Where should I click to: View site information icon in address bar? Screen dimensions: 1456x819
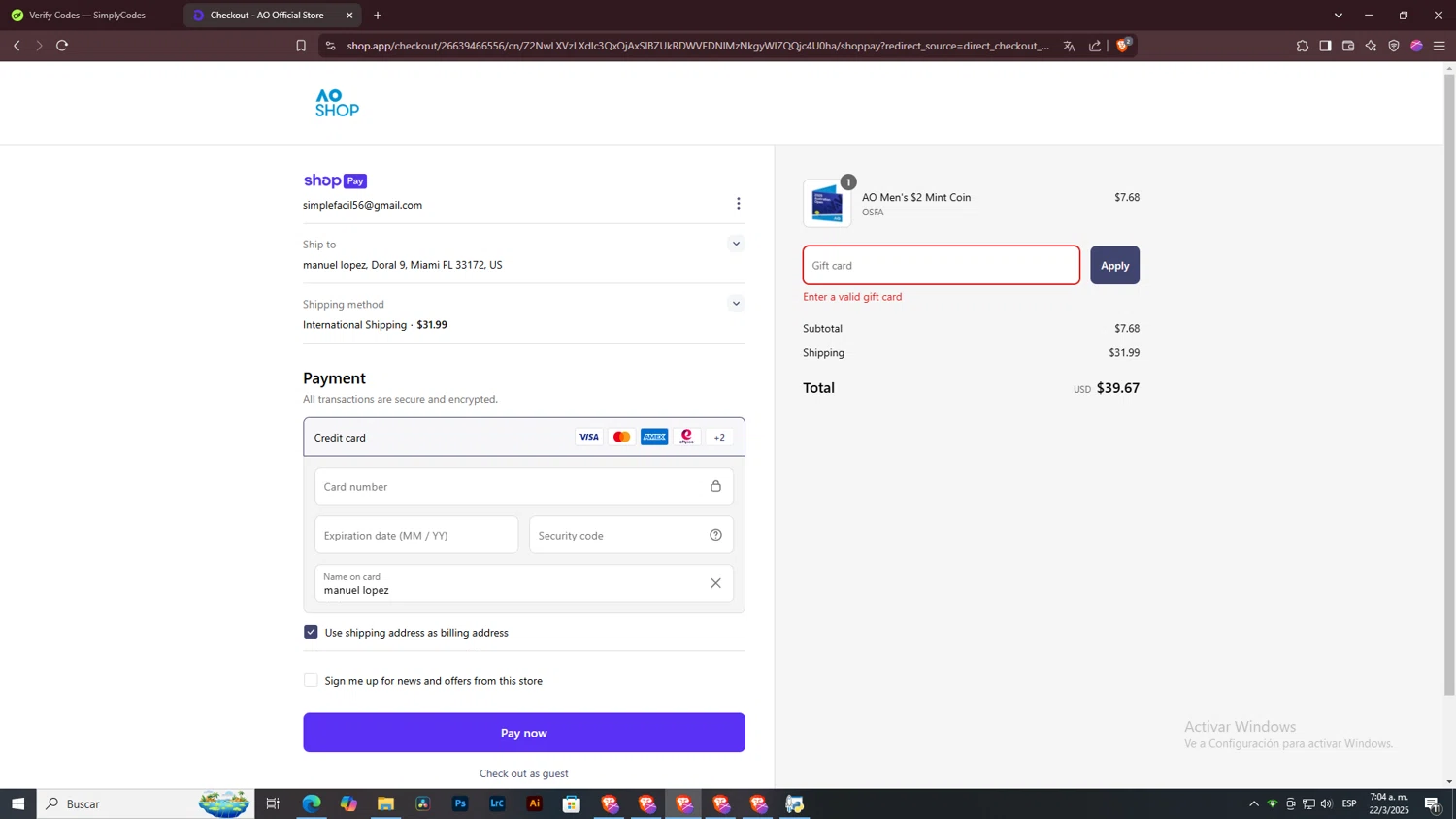[330, 46]
